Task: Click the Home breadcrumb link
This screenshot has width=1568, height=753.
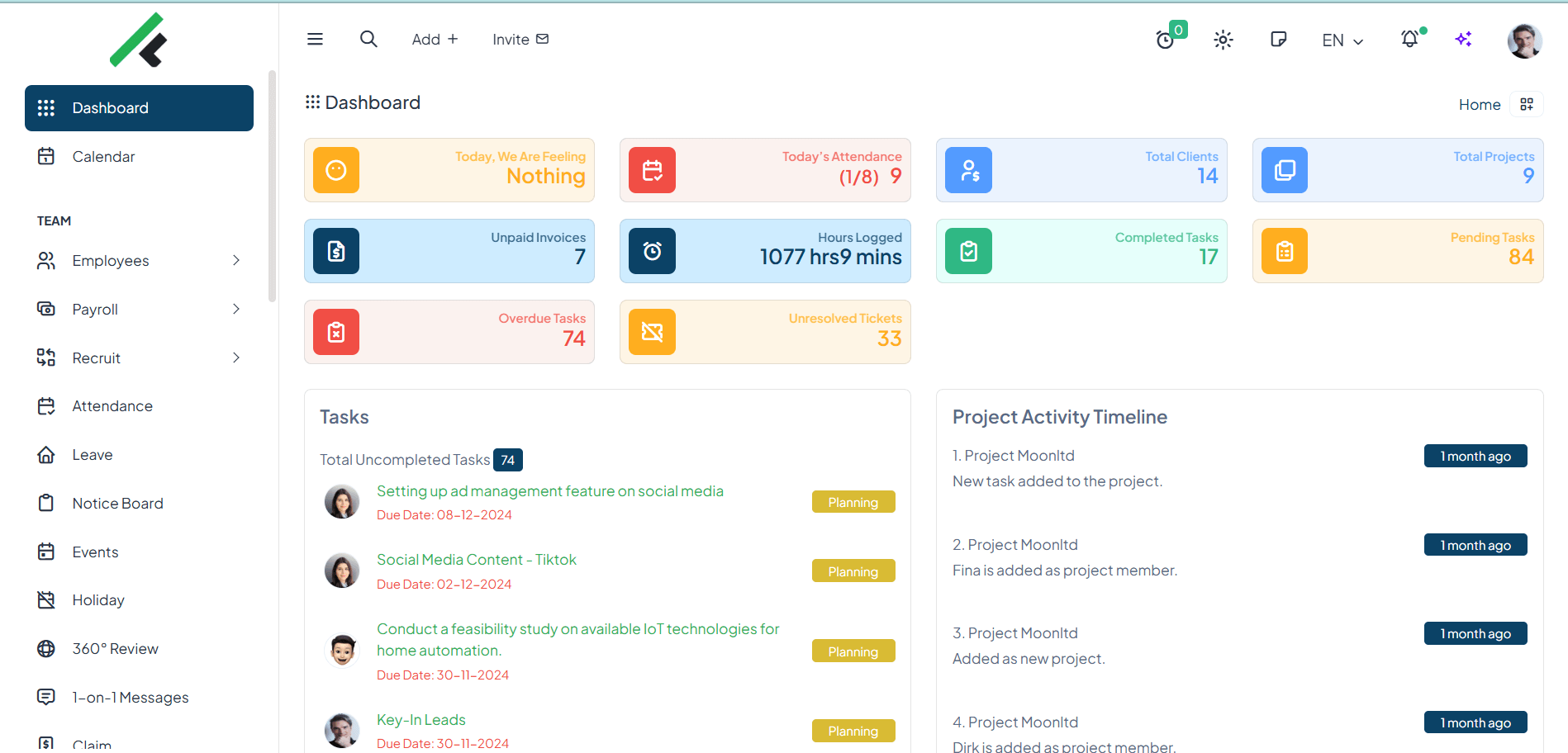Action: [x=1479, y=105]
